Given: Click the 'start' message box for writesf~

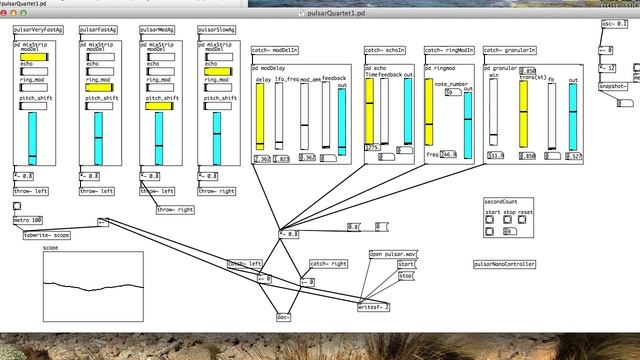Looking at the screenshot, I should pos(407,264).
